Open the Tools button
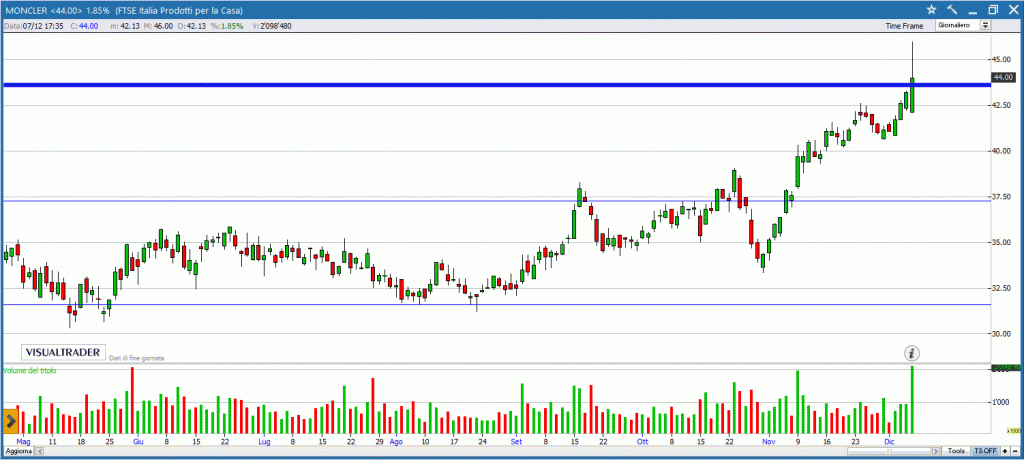 click(x=956, y=451)
